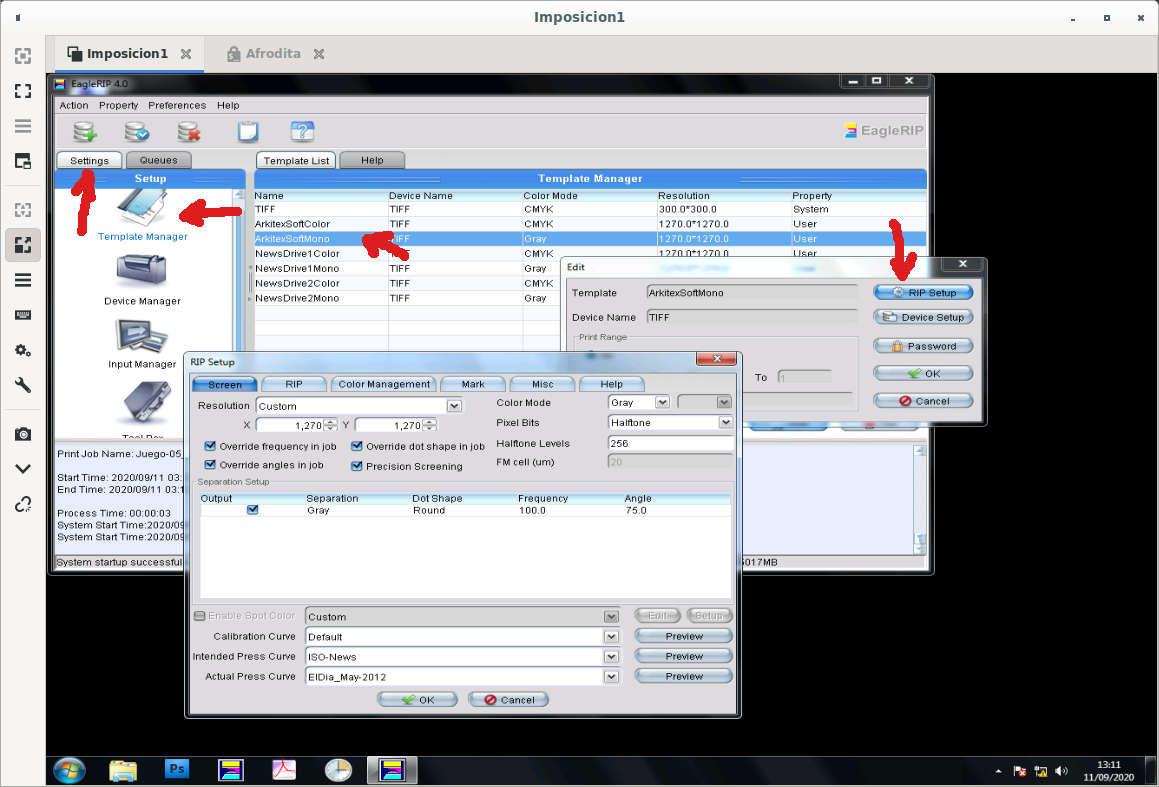Click the wrench icon in left sidebar
The image size is (1159, 787).
[22, 386]
